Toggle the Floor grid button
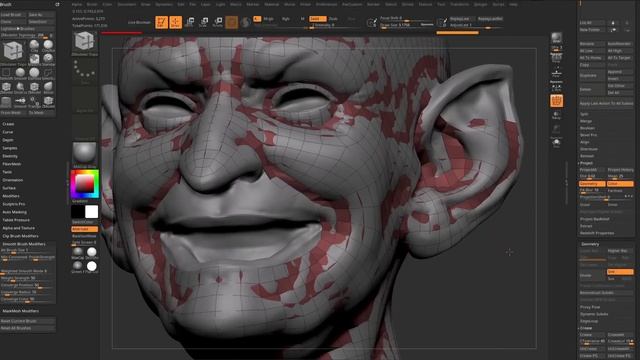 pyautogui.click(x=556, y=73)
